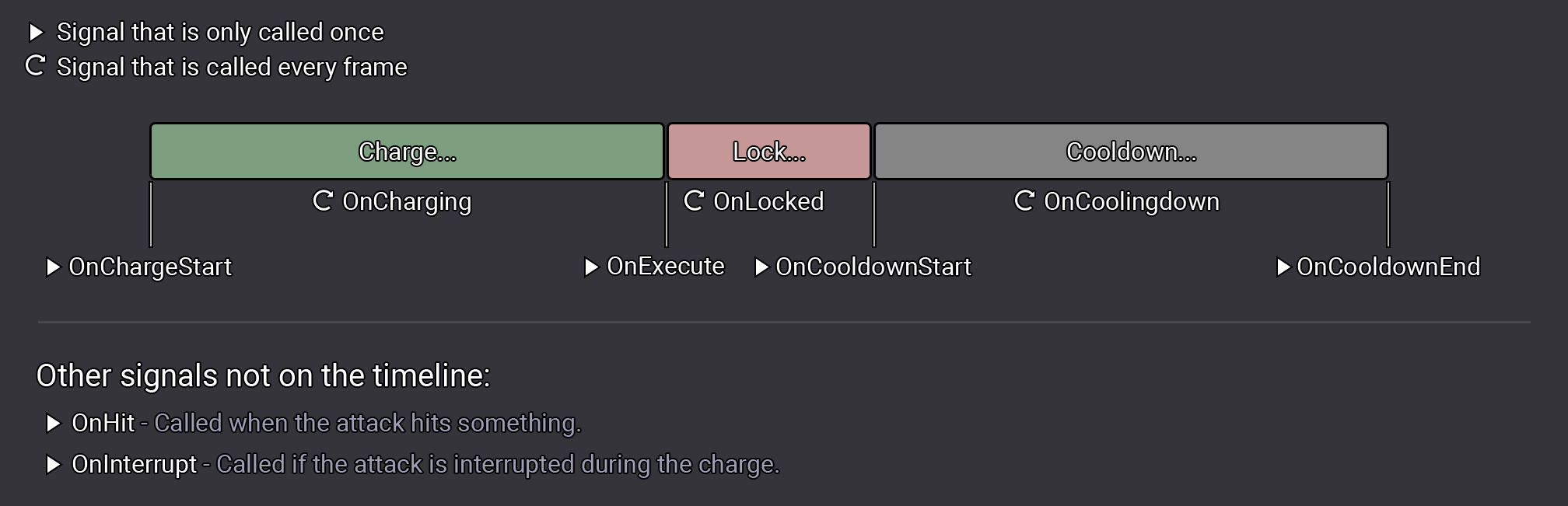The height and width of the screenshot is (506, 1568).
Task: Select the OnExecute signal label
Action: 666,267
